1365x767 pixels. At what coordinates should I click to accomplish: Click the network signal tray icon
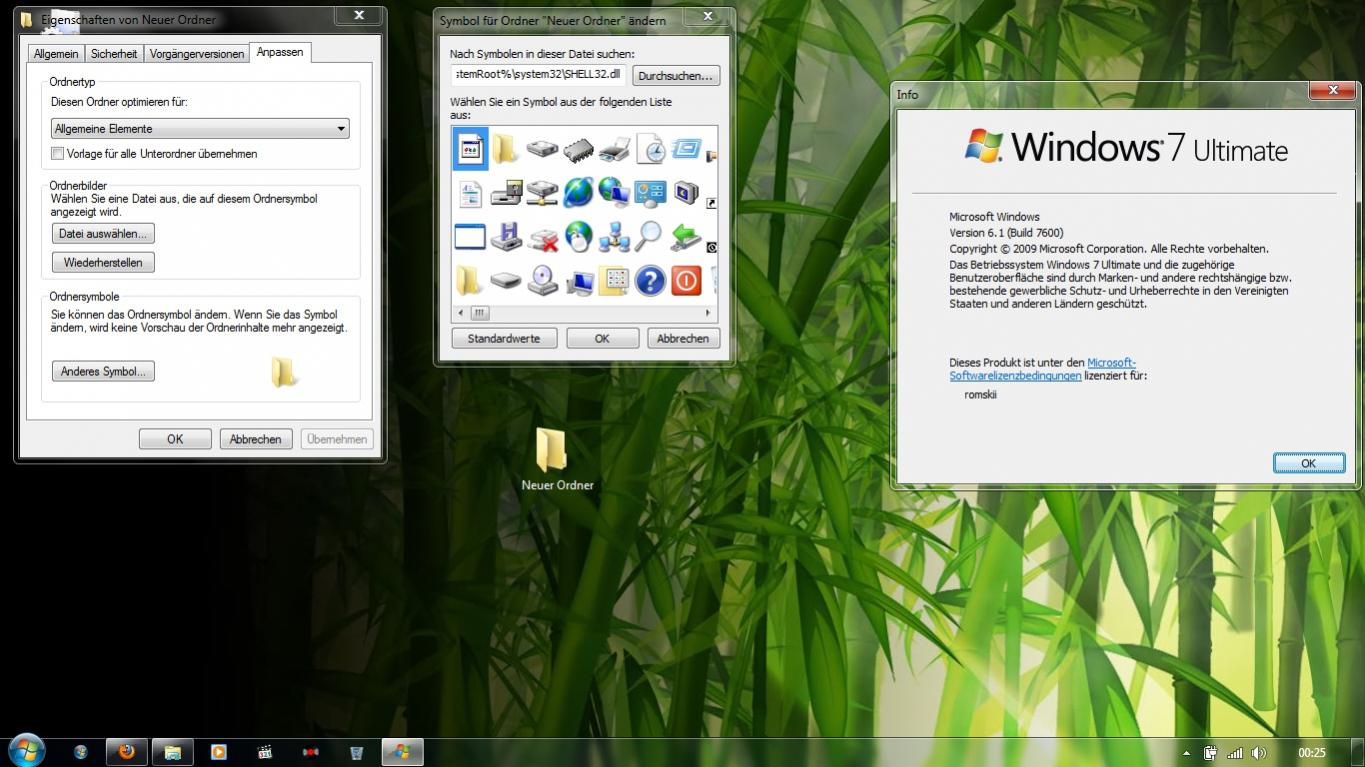pyautogui.click(x=1234, y=753)
